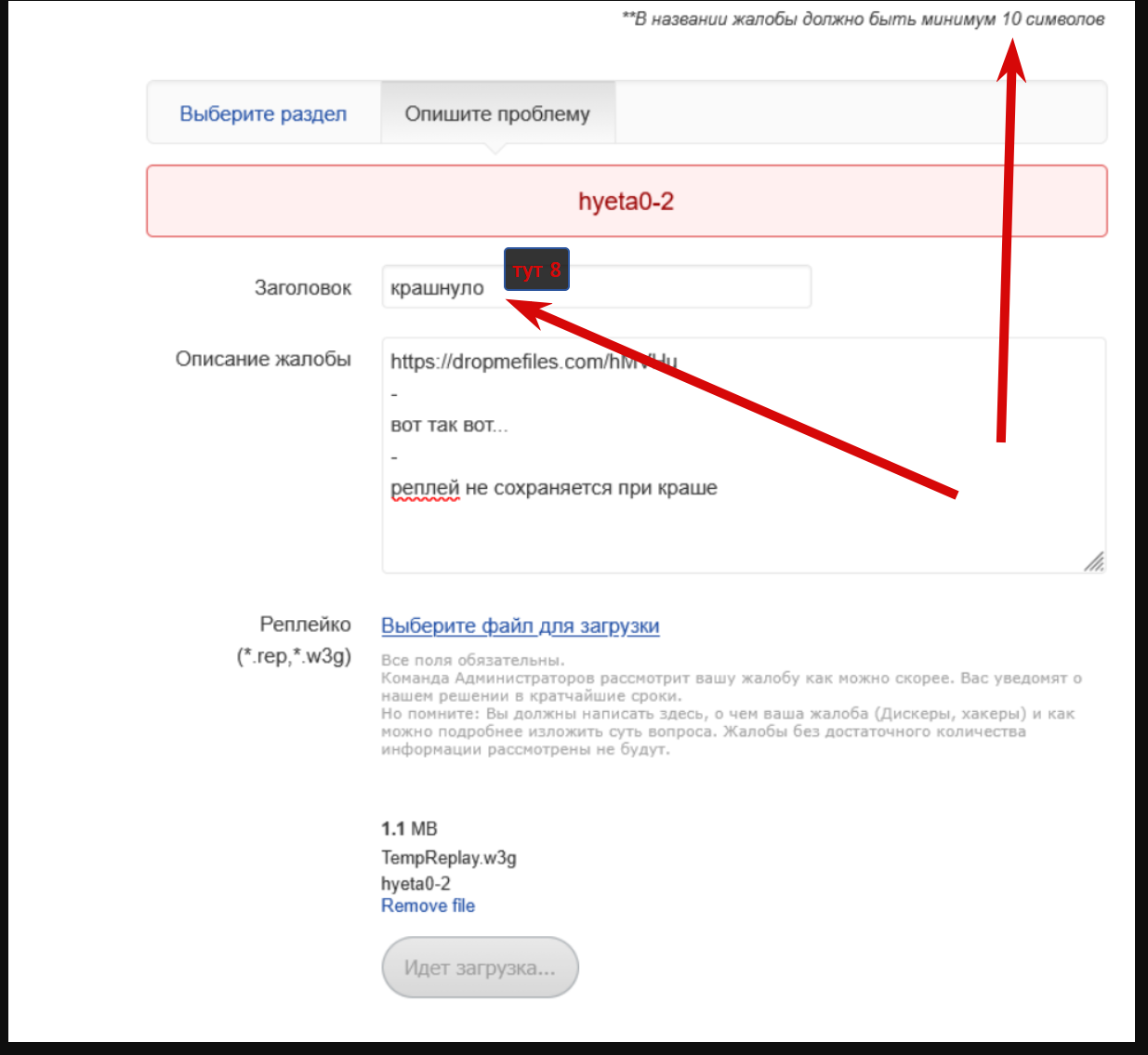Click the Идет загрузка... button
This screenshot has height=1055, width=1148.
point(480,968)
